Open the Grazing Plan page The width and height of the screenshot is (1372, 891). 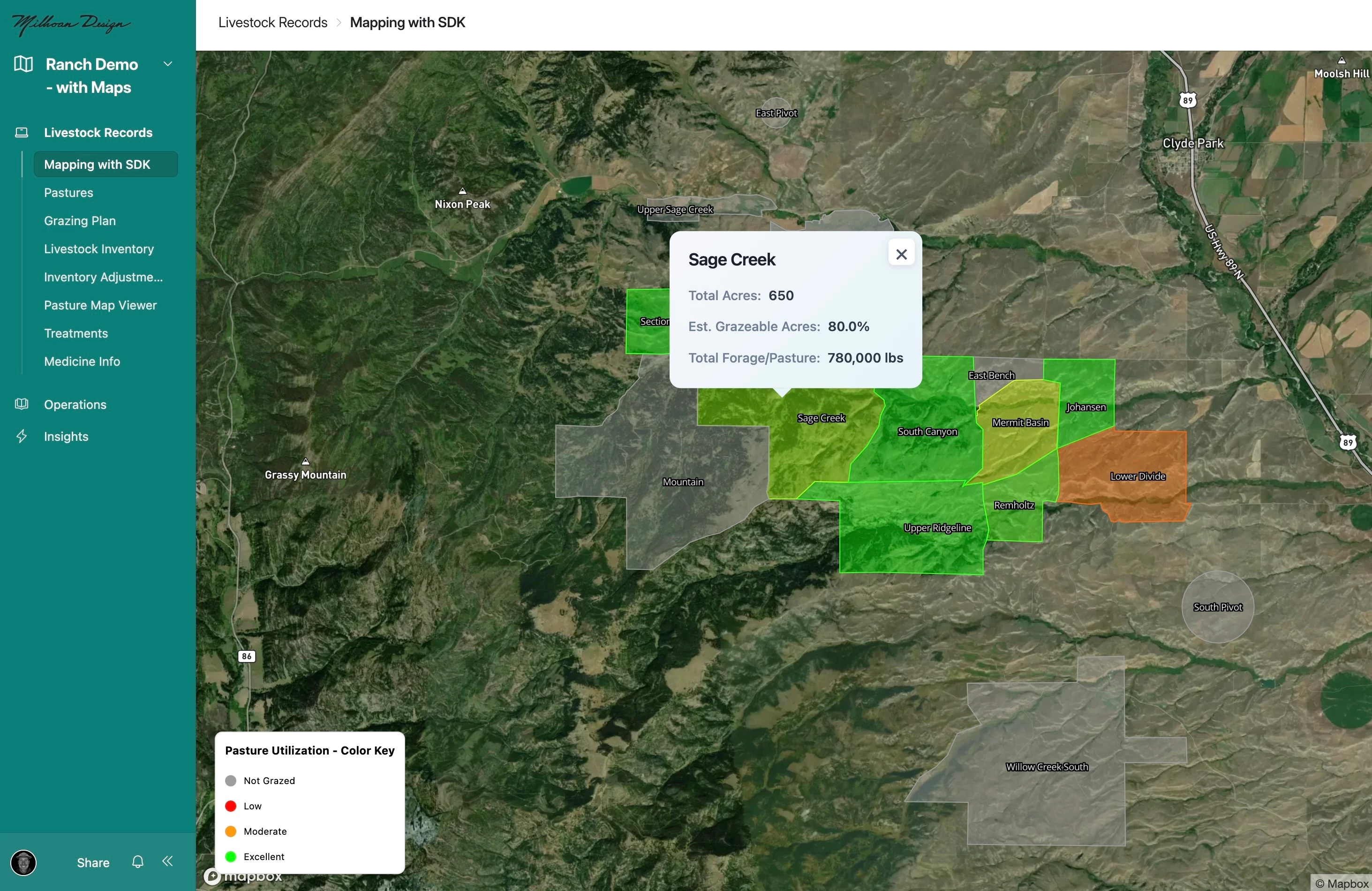(80, 221)
